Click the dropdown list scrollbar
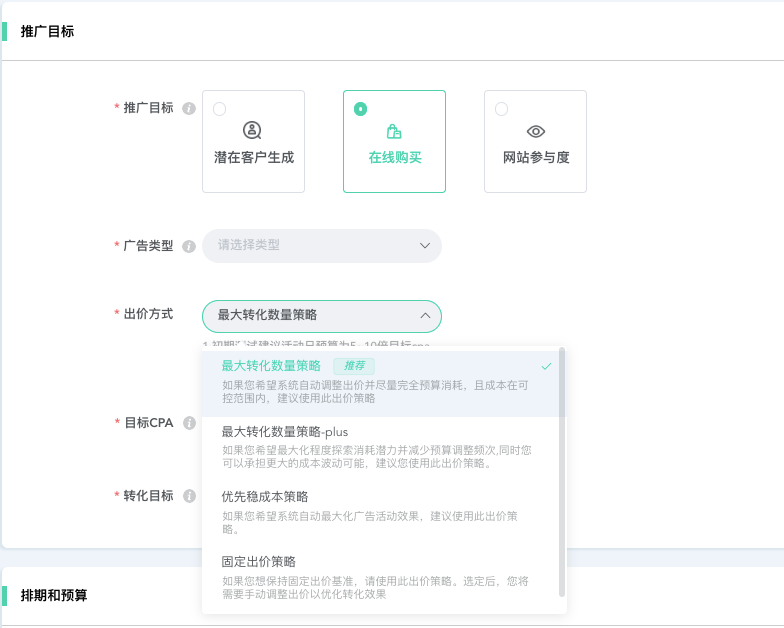The width and height of the screenshot is (784, 628). (x=562, y=470)
